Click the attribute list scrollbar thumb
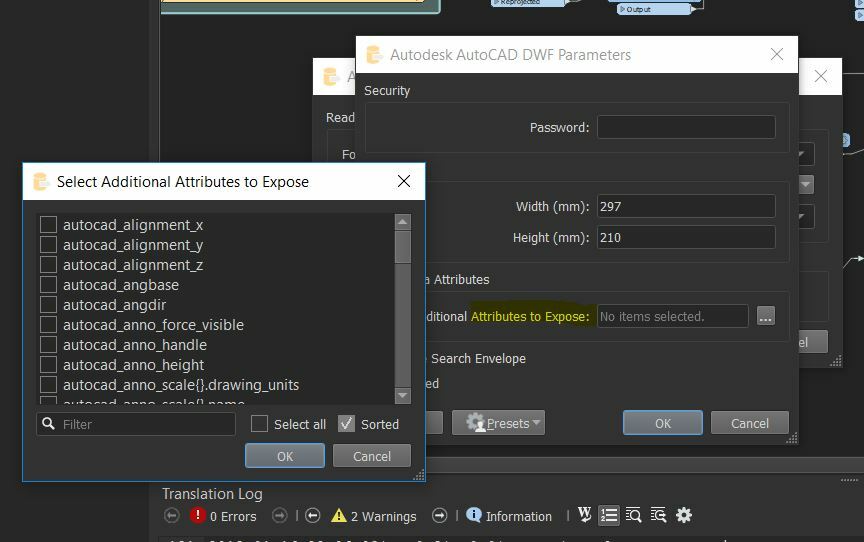This screenshot has height=542, width=864. click(x=403, y=247)
